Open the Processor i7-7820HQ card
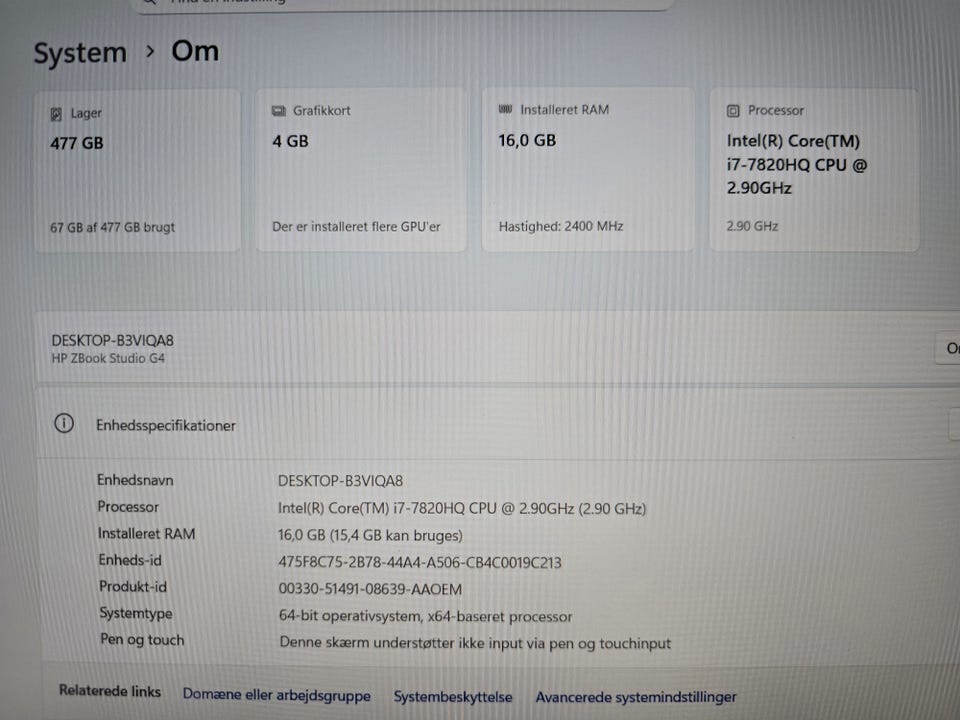Viewport: 960px width, 720px height. click(814, 170)
